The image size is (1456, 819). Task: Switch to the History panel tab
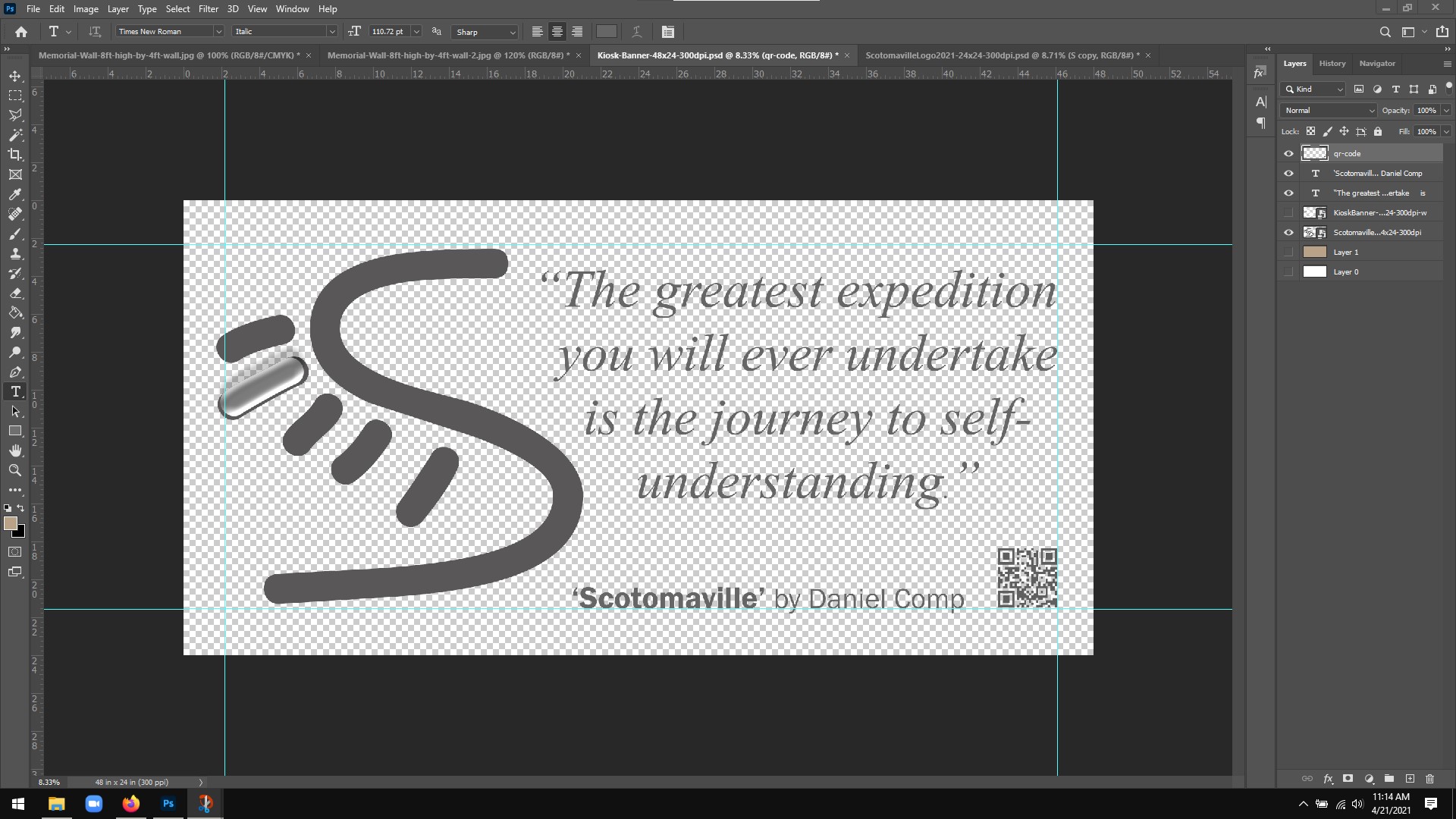1332,64
